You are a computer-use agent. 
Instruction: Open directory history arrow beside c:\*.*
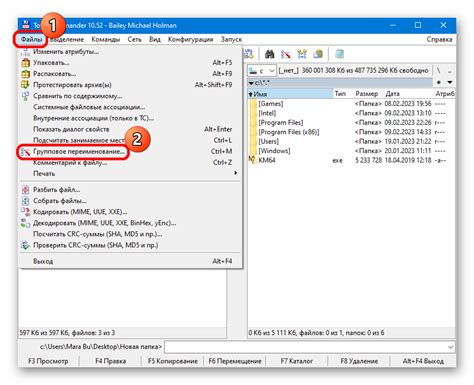point(251,82)
